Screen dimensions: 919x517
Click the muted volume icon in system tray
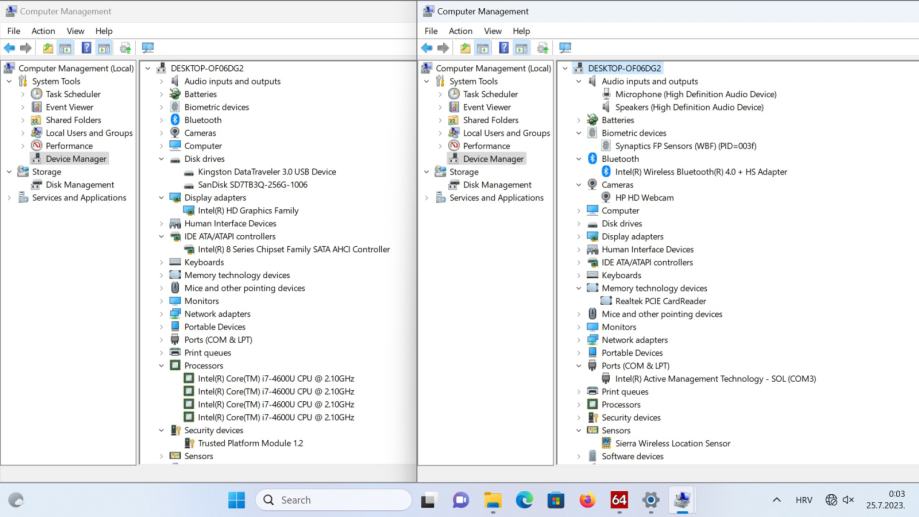pos(848,500)
